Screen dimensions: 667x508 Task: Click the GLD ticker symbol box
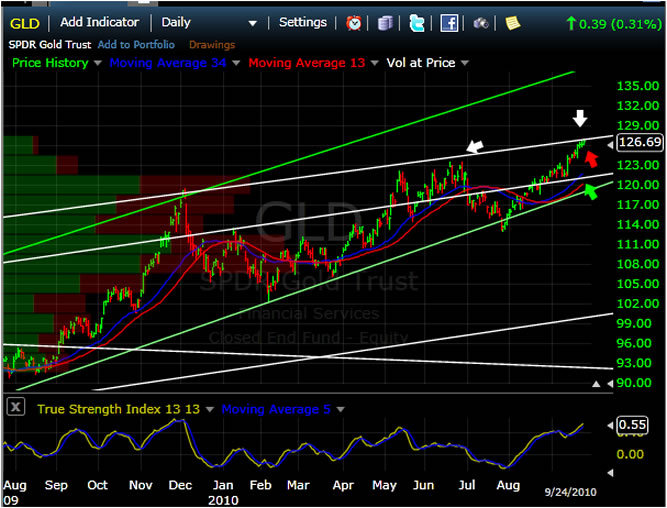[x=27, y=22]
